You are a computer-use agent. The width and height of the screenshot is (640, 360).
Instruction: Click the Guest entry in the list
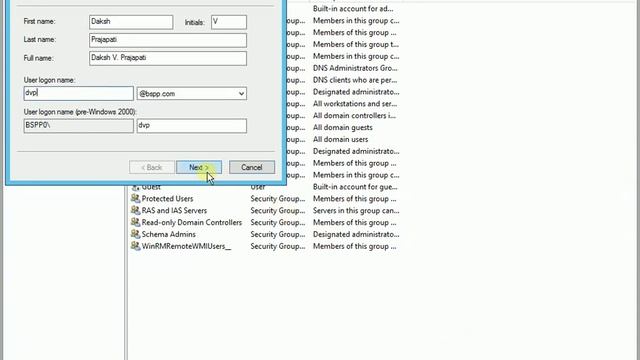151,187
